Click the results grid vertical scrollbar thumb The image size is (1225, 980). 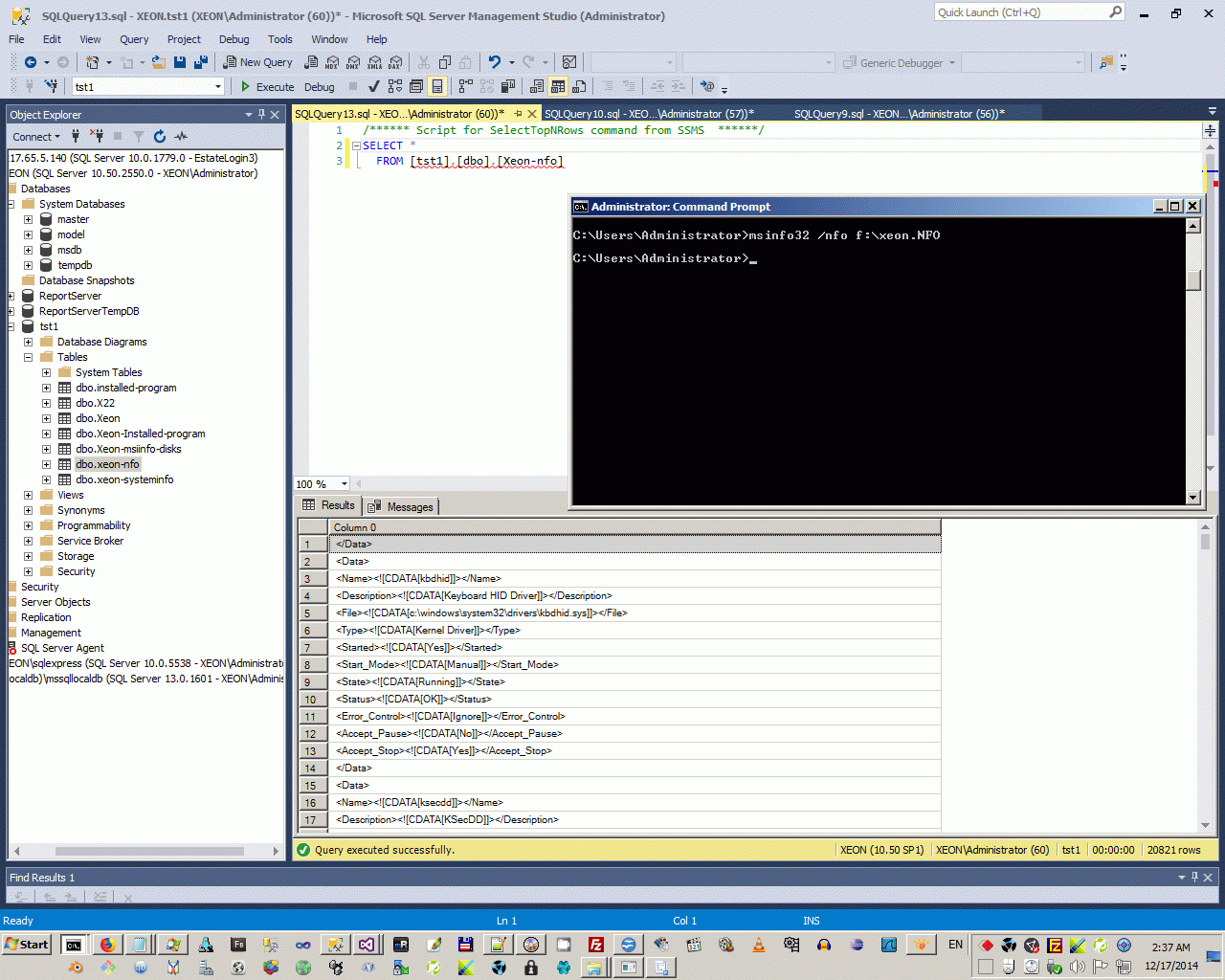[x=1205, y=542]
